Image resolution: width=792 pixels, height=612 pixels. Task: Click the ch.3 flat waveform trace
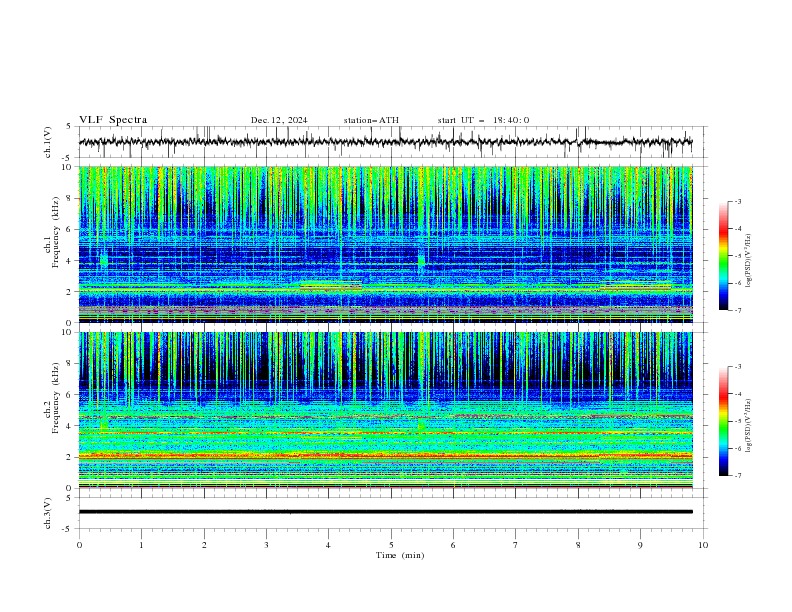(x=385, y=512)
